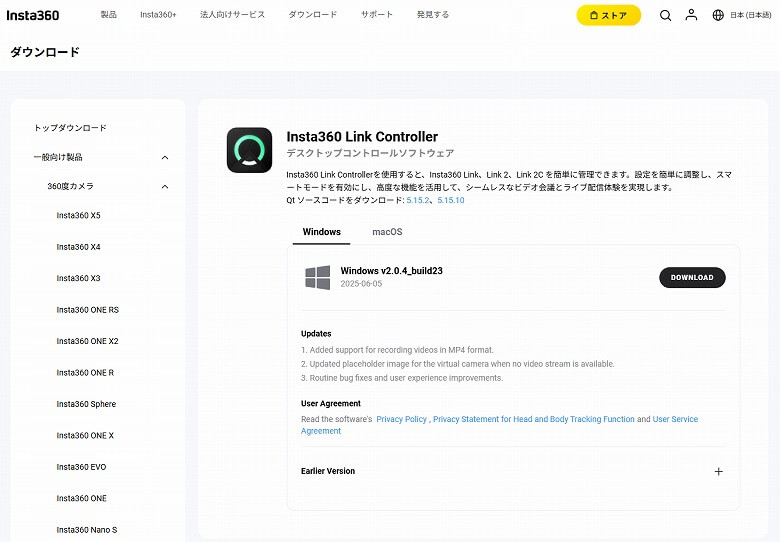The width and height of the screenshot is (780, 542).
Task: Open the サポート menu
Action: (377, 15)
